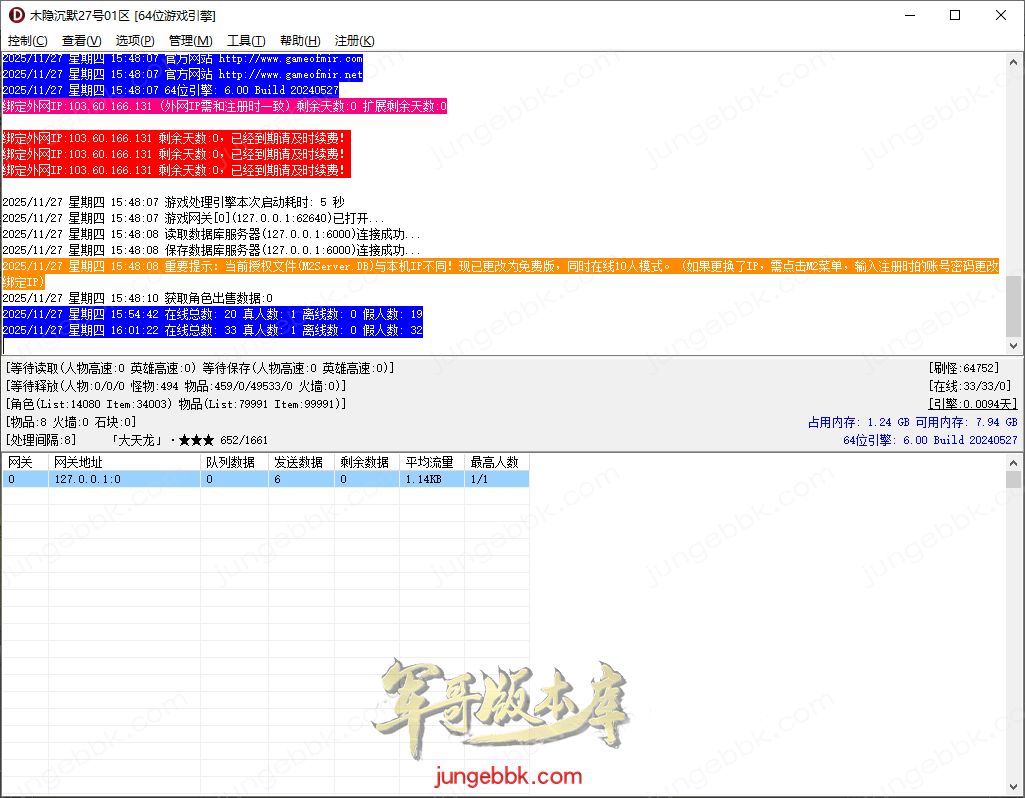Open the 工具(T) menu
Screen dimensions: 1025x798
246,41
